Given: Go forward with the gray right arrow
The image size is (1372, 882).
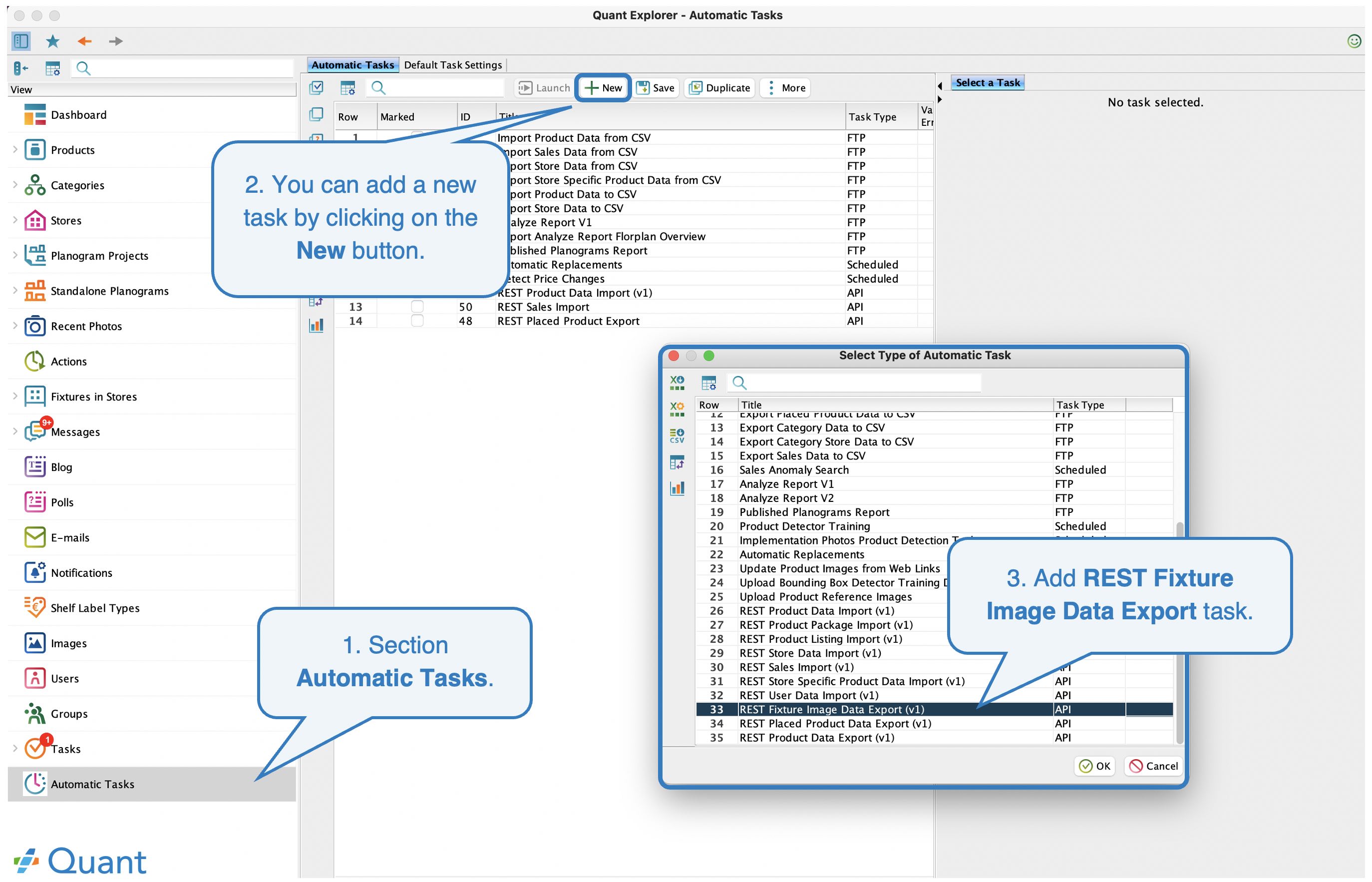Looking at the screenshot, I should [x=116, y=40].
